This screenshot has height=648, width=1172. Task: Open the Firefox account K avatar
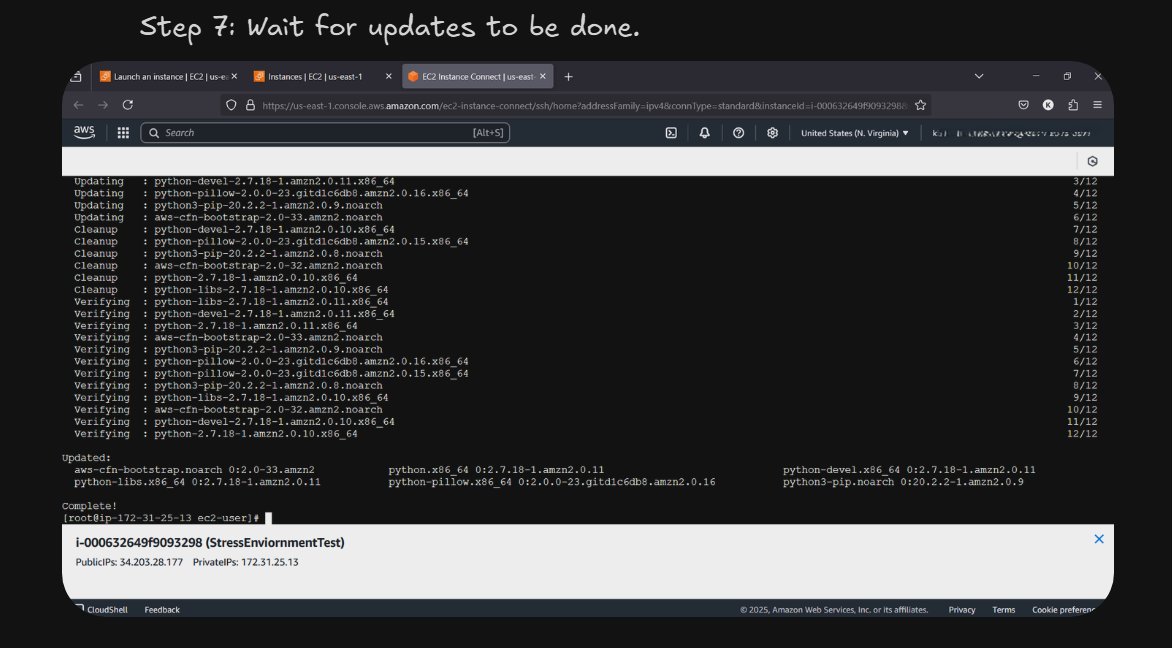[x=1048, y=105]
